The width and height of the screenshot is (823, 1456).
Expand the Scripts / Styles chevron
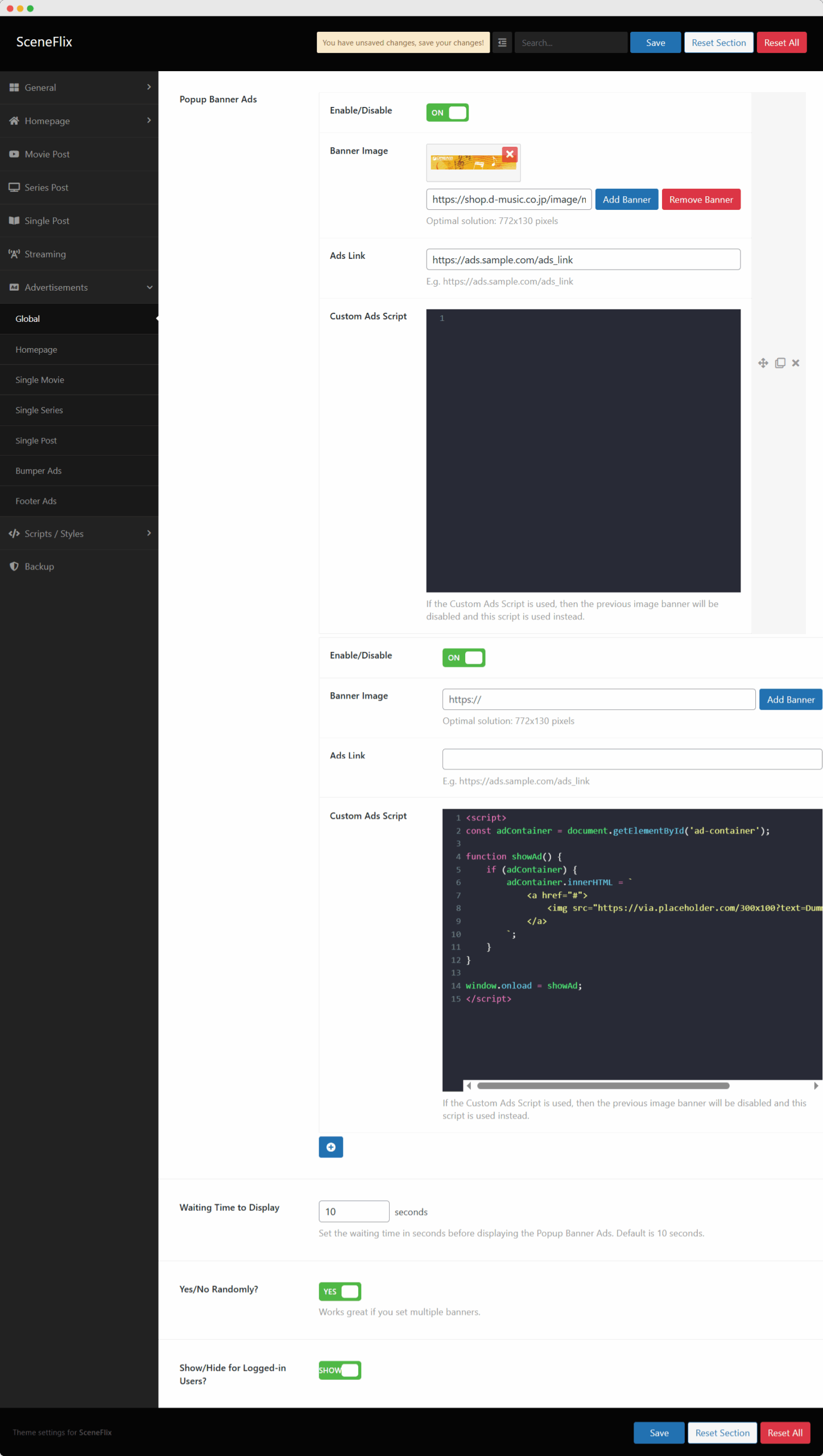pyautogui.click(x=149, y=533)
